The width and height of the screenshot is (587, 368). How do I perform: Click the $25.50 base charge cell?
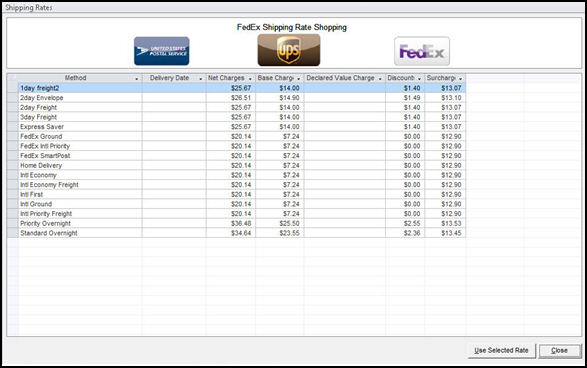pos(280,223)
